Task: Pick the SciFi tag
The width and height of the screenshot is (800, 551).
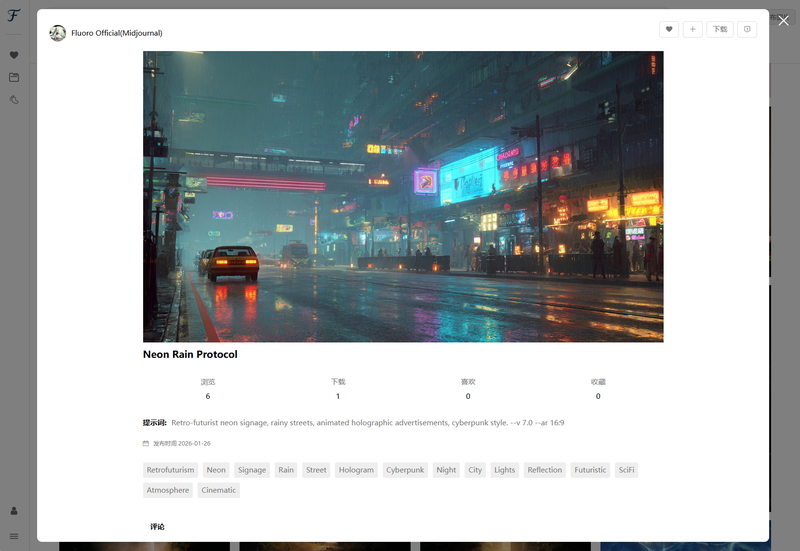Action: click(x=626, y=470)
